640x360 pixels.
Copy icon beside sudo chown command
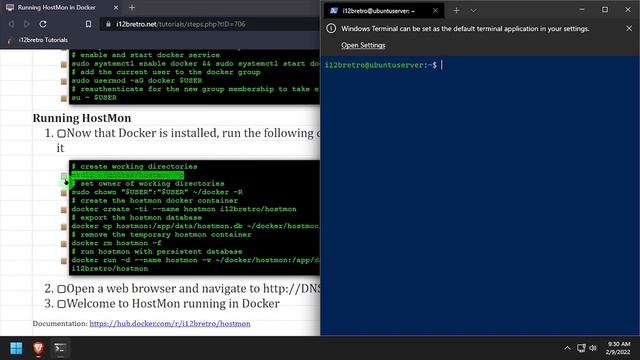(x=64, y=193)
